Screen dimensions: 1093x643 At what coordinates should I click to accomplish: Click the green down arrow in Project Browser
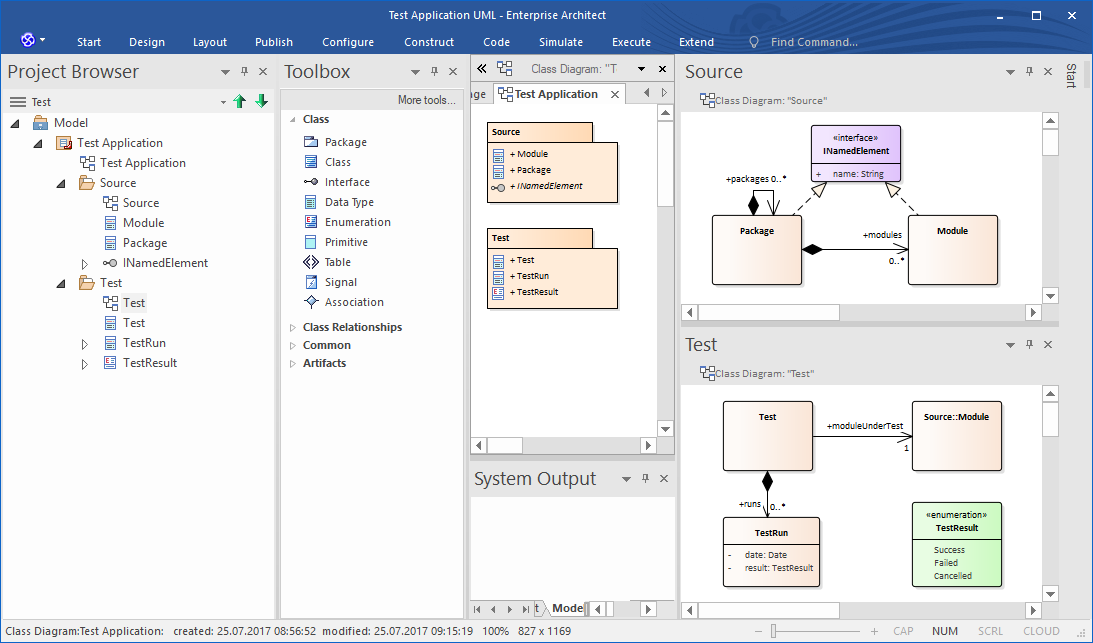click(261, 102)
